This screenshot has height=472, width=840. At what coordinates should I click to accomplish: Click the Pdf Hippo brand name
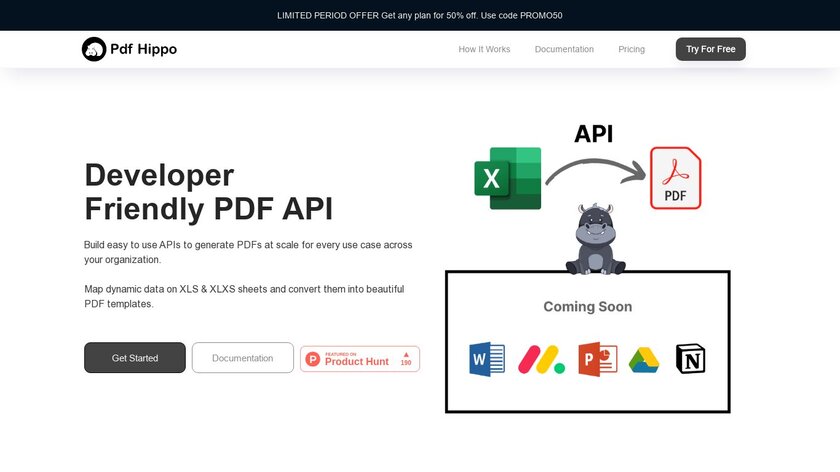[x=144, y=49]
